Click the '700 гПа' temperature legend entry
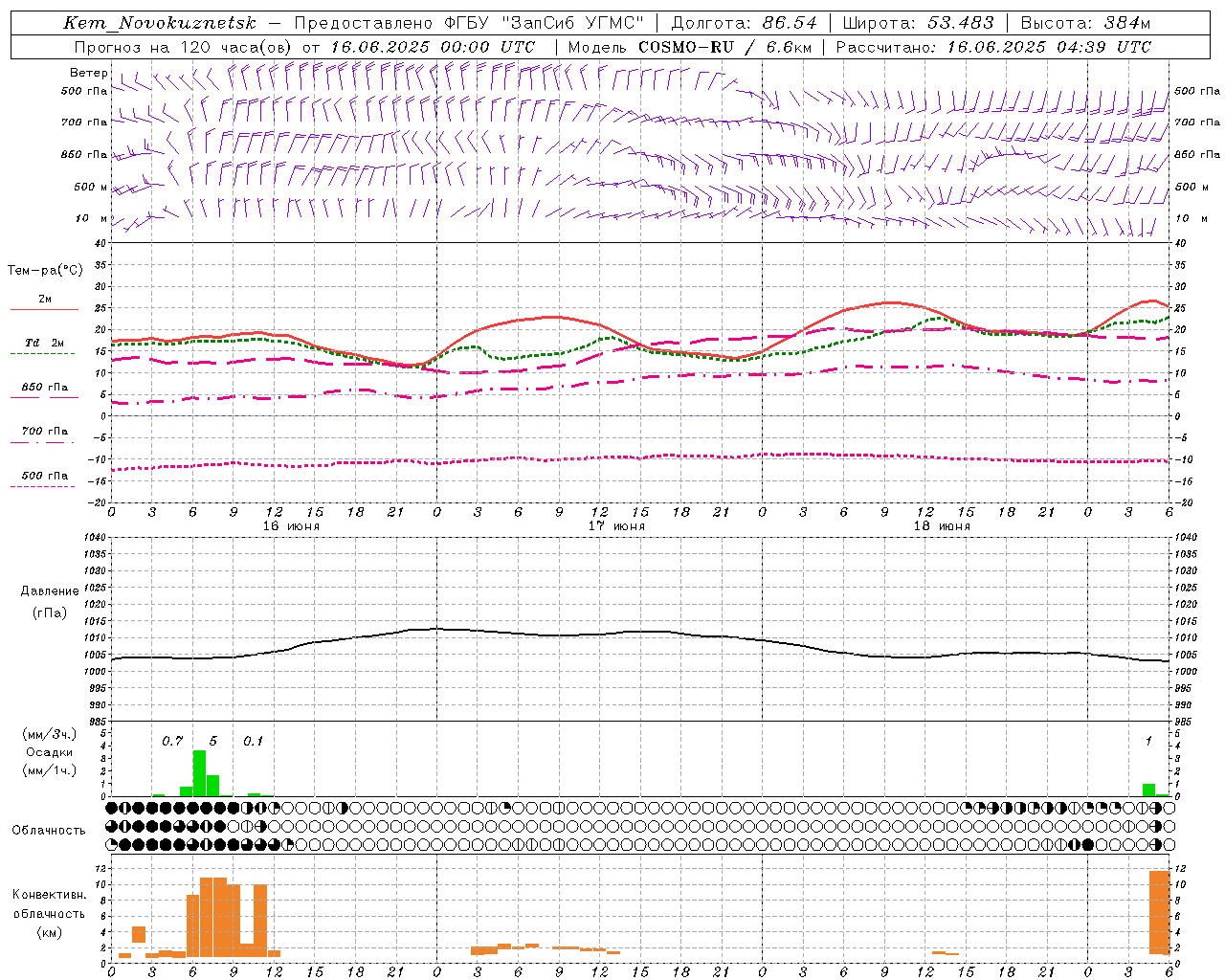 coord(45,432)
